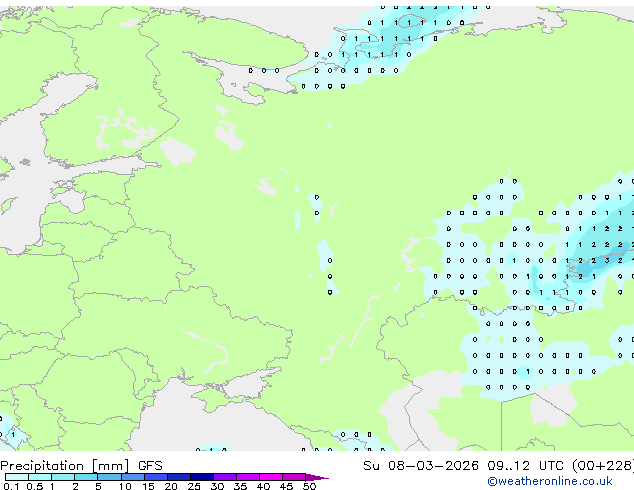The width and height of the screenshot is (634, 490).
Task: Click the legend swatch between 0.1 and 0.5
Action: click(x=17, y=477)
